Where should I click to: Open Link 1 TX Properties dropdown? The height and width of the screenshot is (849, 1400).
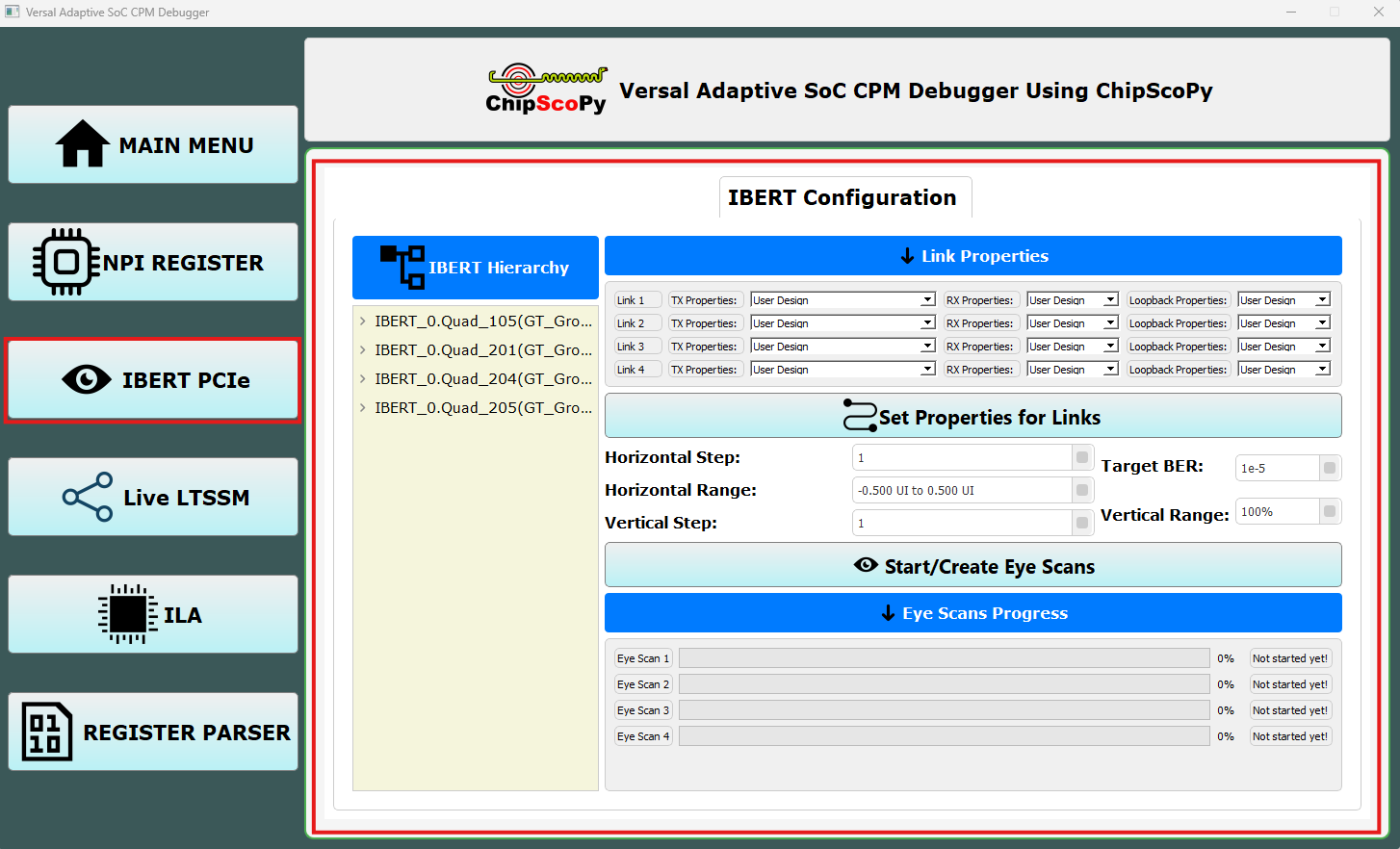(843, 300)
